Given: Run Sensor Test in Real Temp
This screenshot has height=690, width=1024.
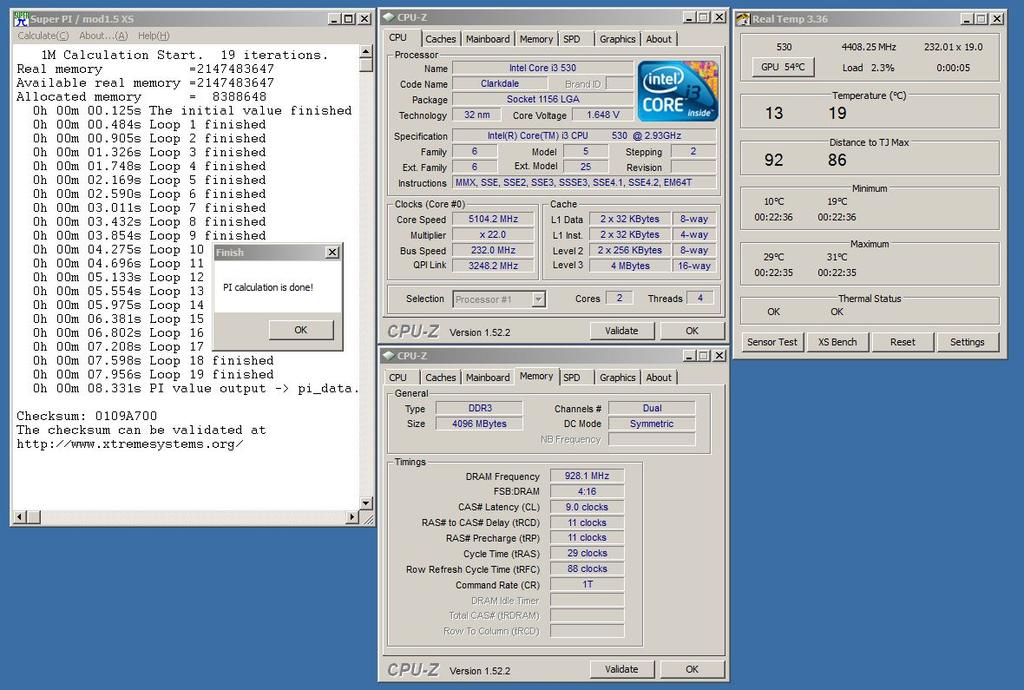Looking at the screenshot, I should (x=772, y=342).
